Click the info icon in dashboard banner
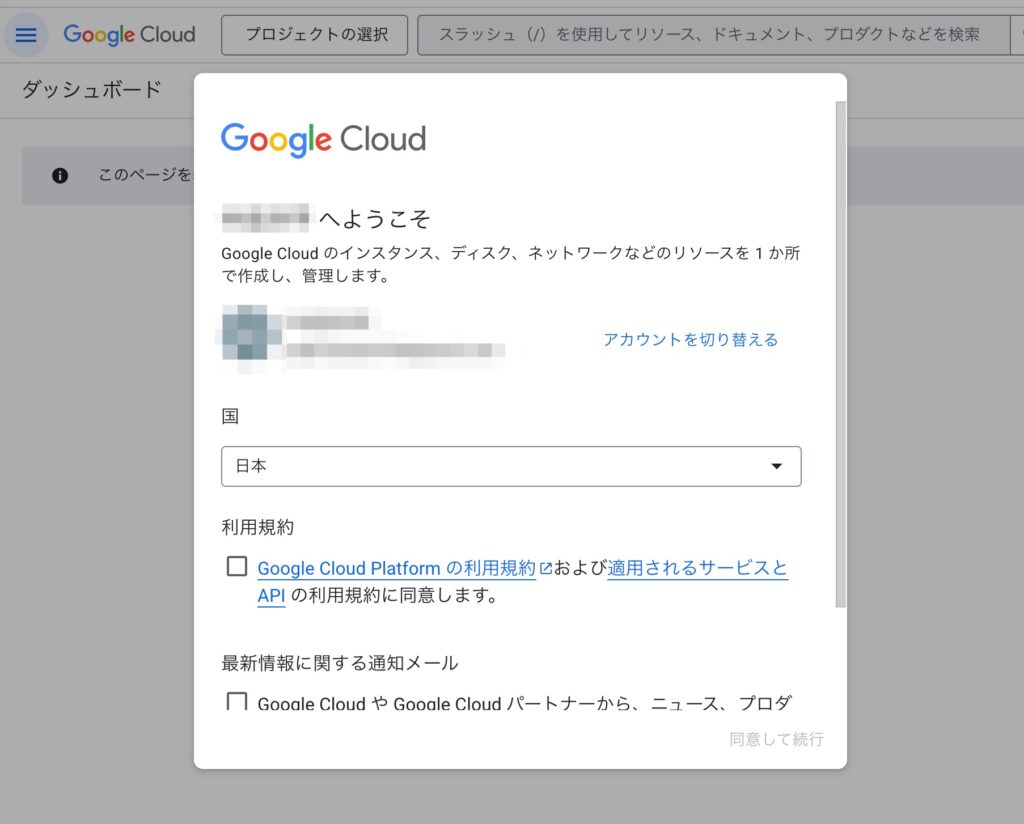Image resolution: width=1024 pixels, height=824 pixels. pyautogui.click(x=60, y=175)
